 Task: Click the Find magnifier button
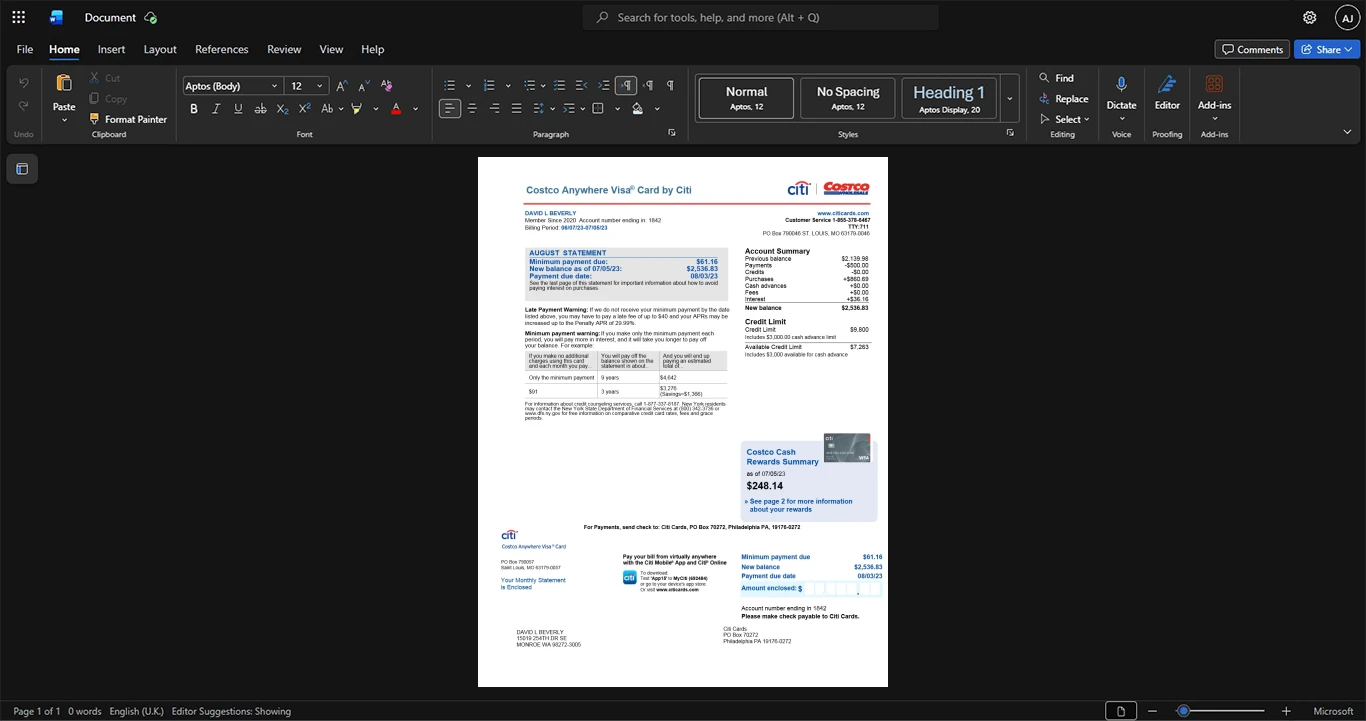(1056, 78)
